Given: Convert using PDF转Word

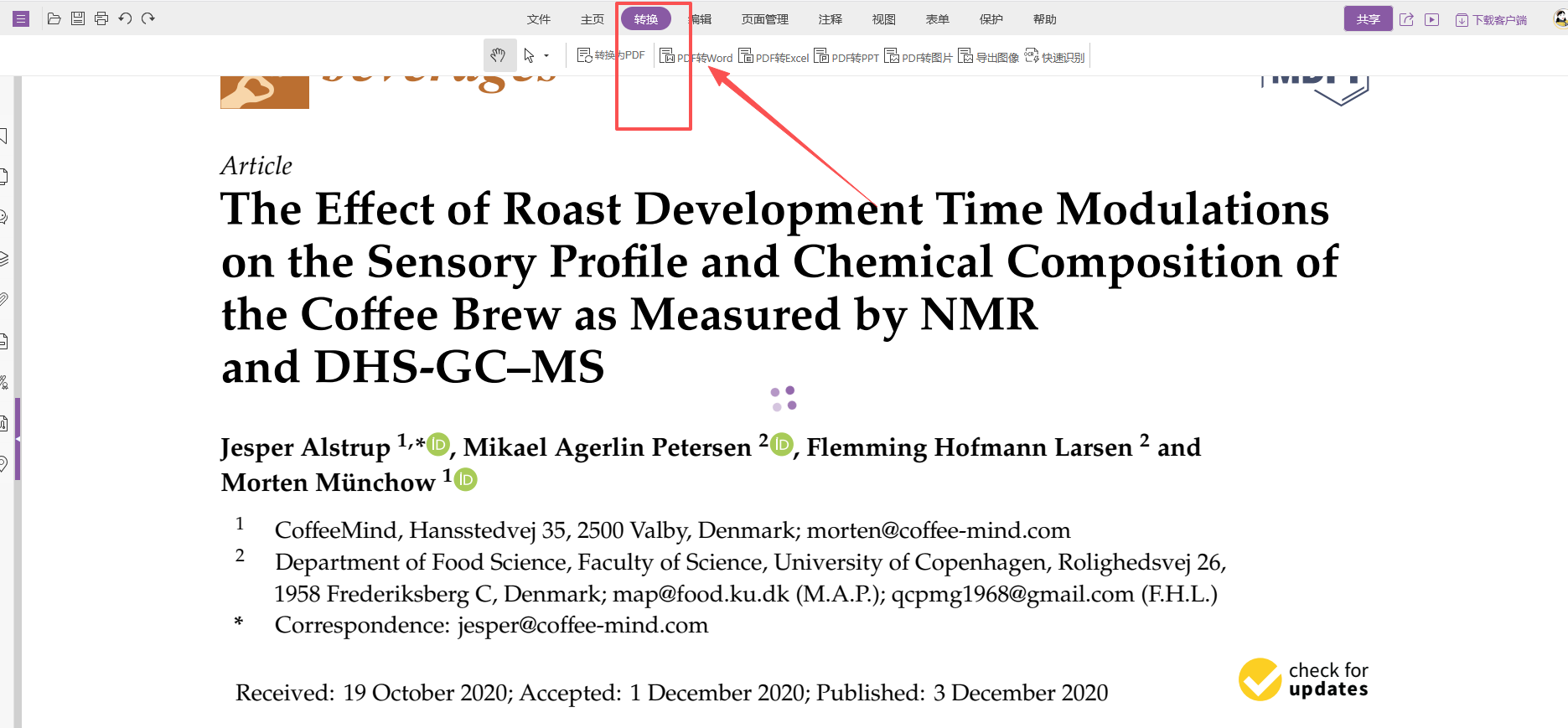Looking at the screenshot, I should coord(696,57).
